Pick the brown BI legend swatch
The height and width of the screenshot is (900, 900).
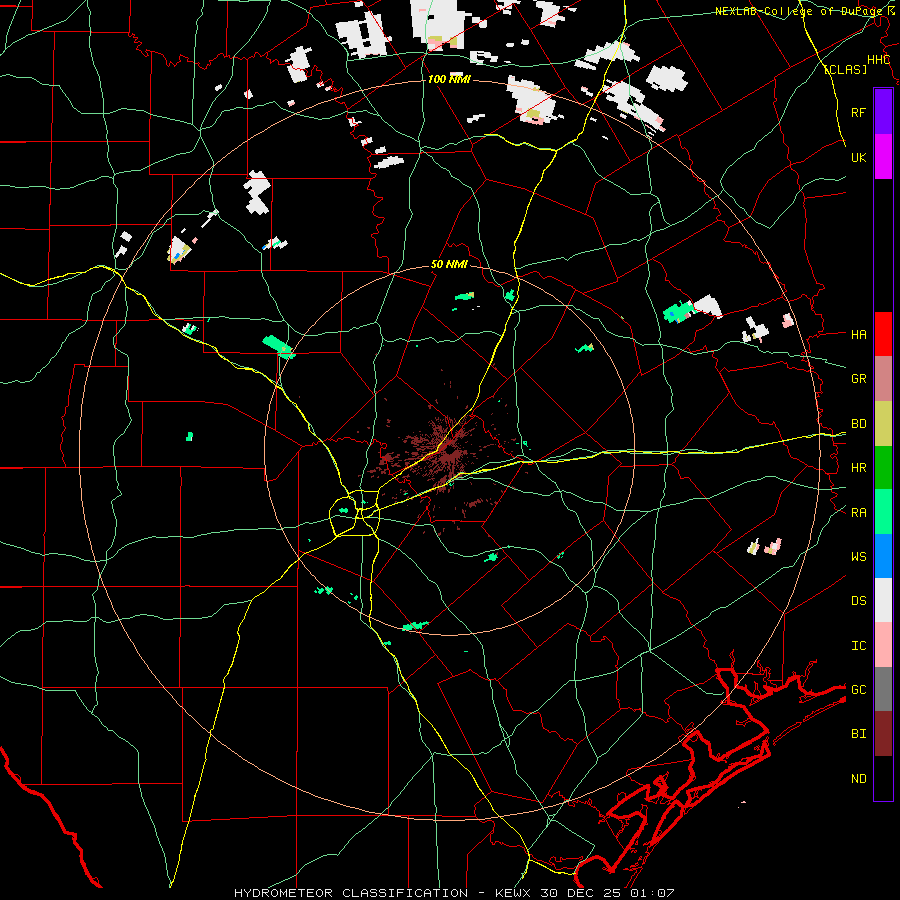pyautogui.click(x=883, y=734)
